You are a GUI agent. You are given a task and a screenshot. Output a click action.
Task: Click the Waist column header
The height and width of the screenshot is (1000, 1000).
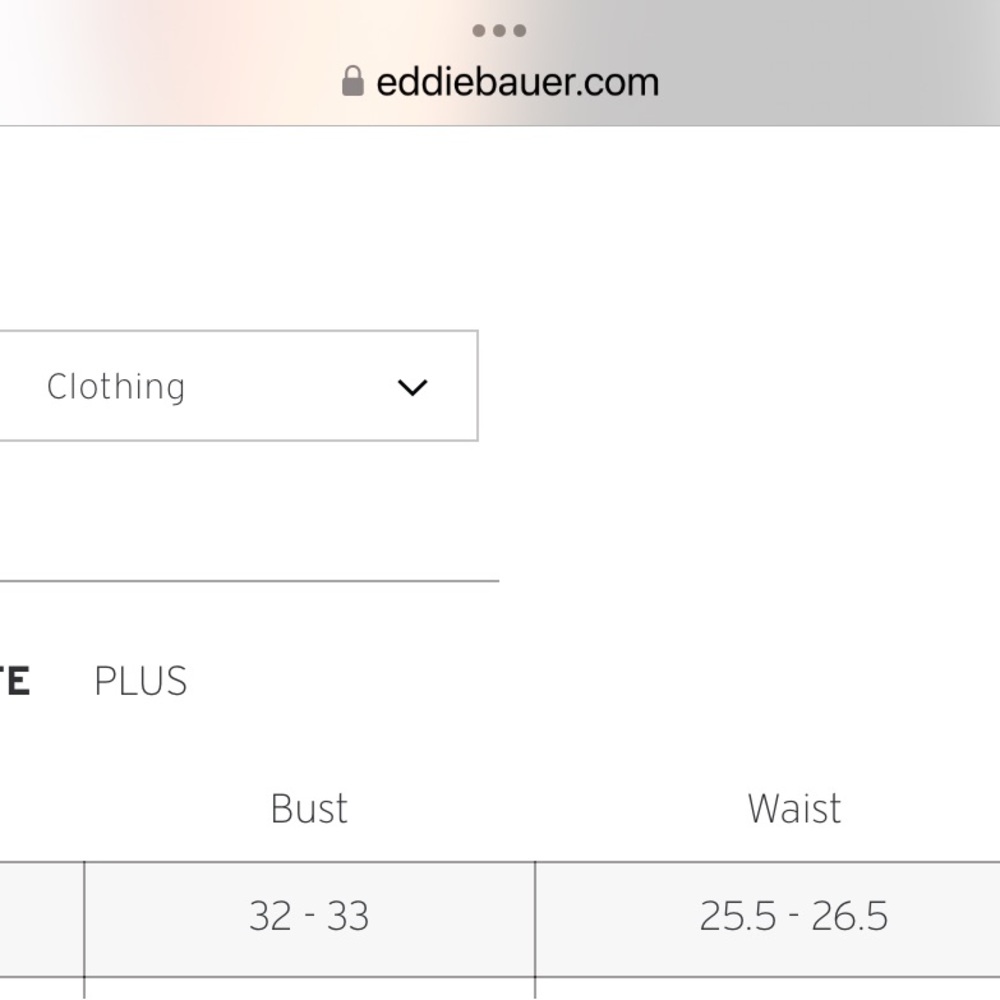(794, 808)
